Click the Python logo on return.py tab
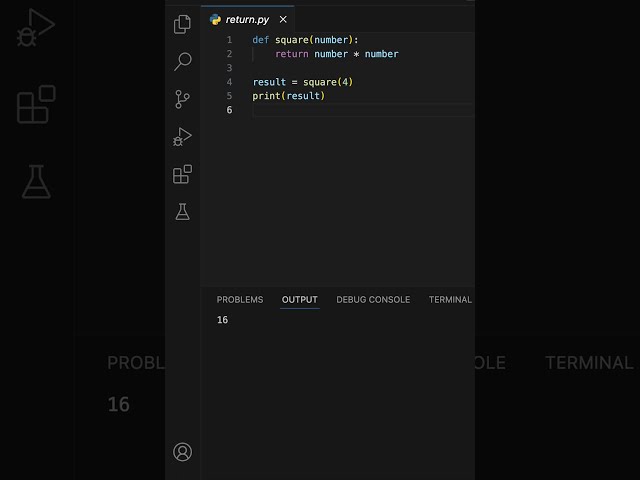This screenshot has width=640, height=480. pyautogui.click(x=215, y=19)
